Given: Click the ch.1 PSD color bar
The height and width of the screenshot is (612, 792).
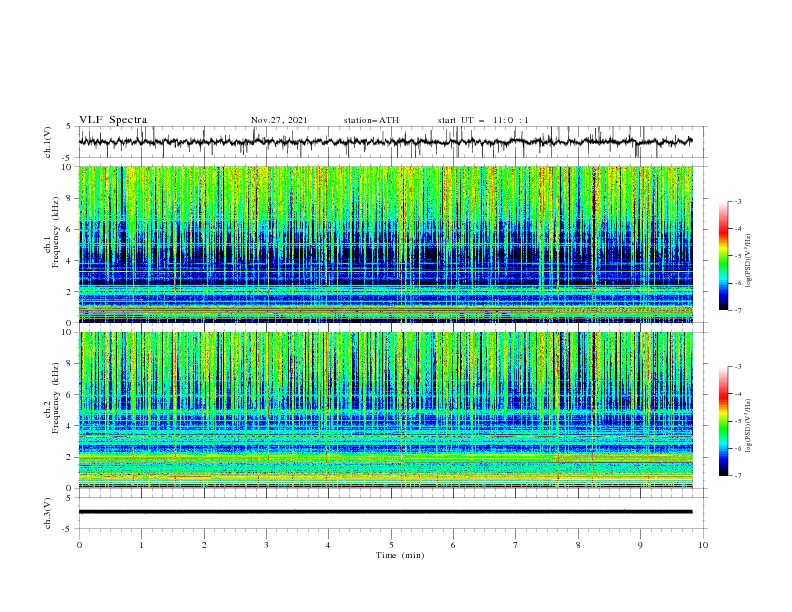Looking at the screenshot, I should tap(723, 256).
